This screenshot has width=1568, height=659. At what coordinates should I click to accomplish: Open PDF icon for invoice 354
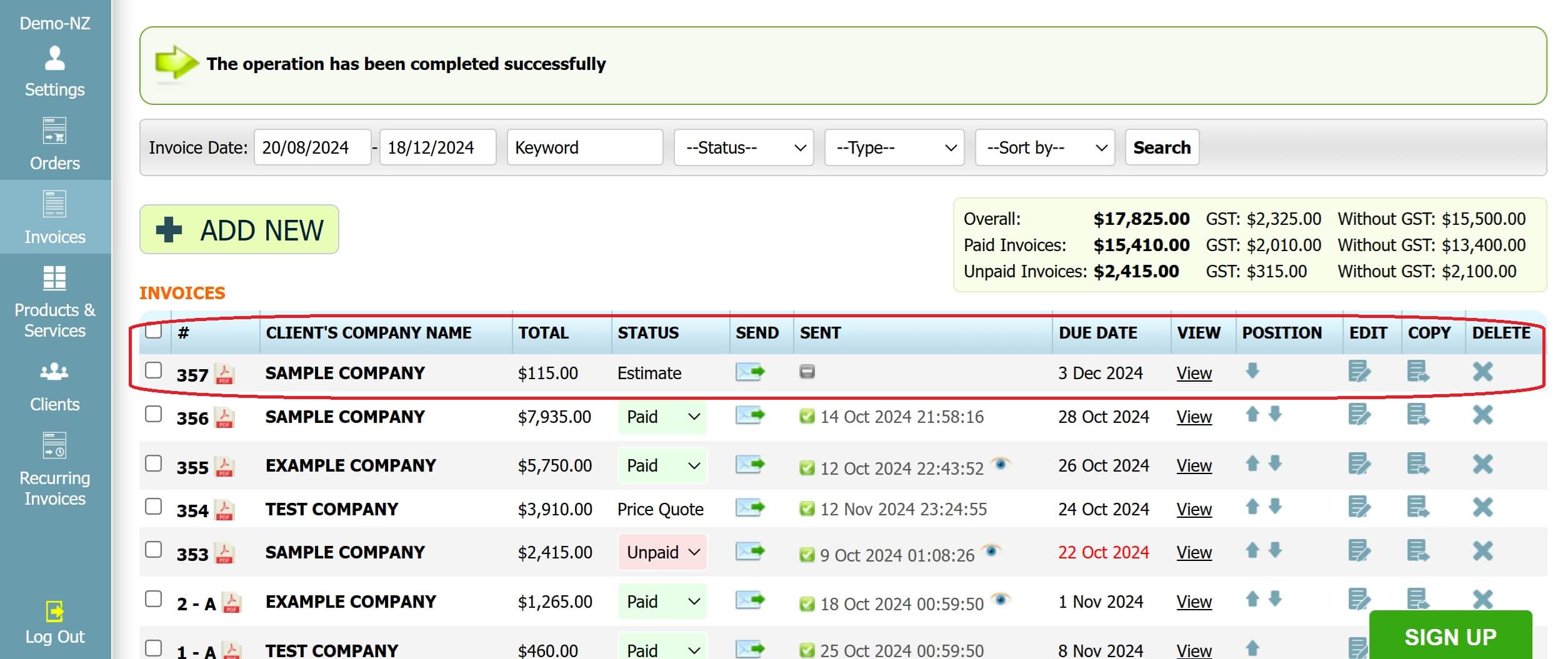pos(224,510)
